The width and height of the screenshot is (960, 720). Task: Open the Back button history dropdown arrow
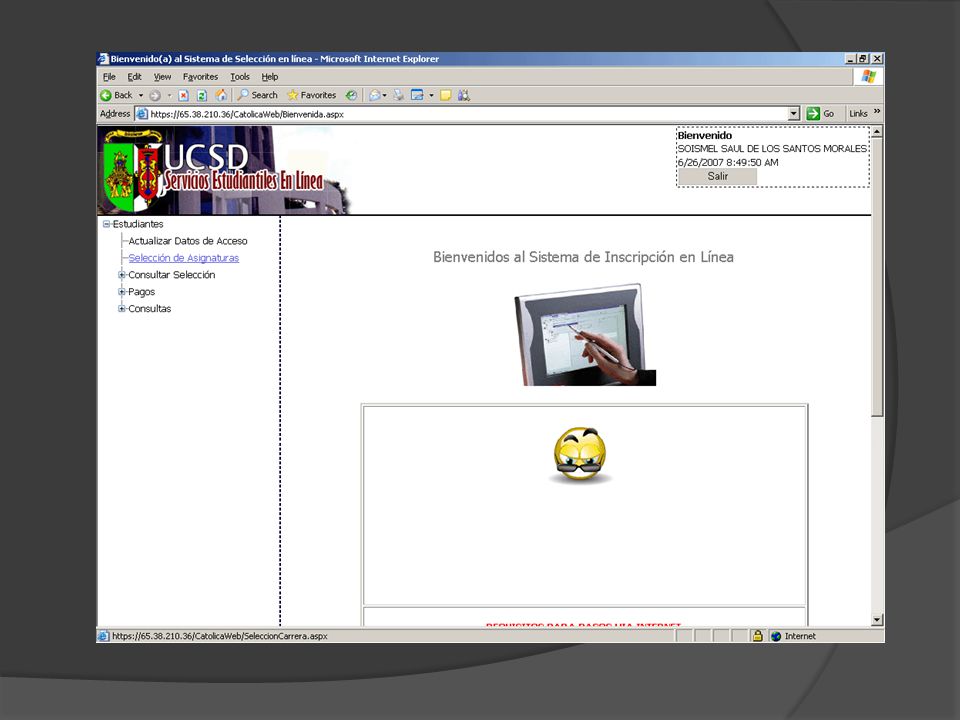pyautogui.click(x=141, y=96)
